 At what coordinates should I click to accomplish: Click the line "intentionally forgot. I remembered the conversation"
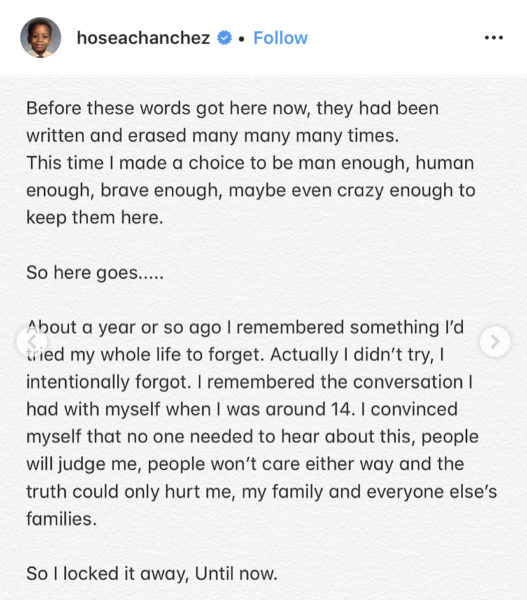tap(250, 382)
